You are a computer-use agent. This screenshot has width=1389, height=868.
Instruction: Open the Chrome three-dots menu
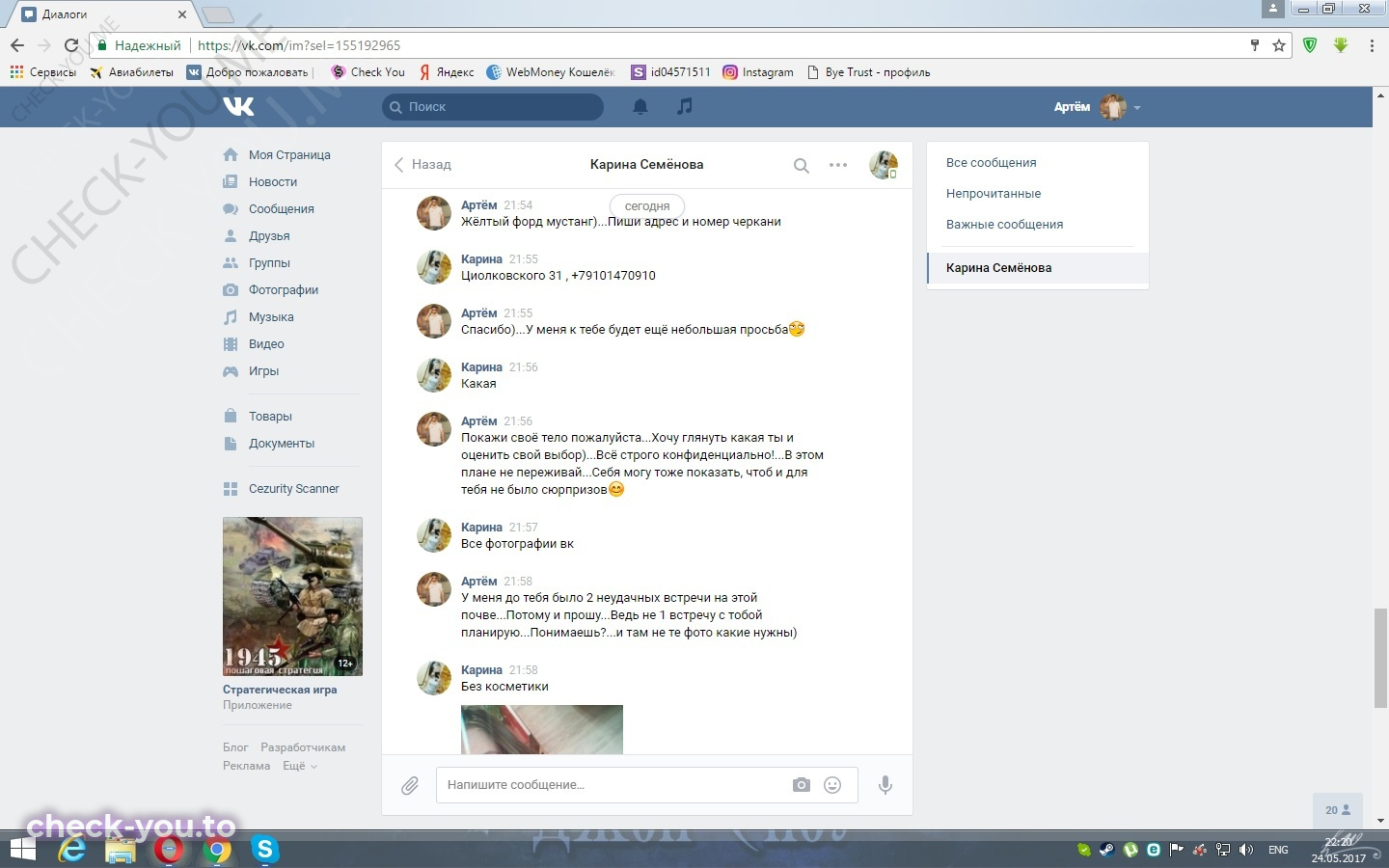tap(1372, 45)
